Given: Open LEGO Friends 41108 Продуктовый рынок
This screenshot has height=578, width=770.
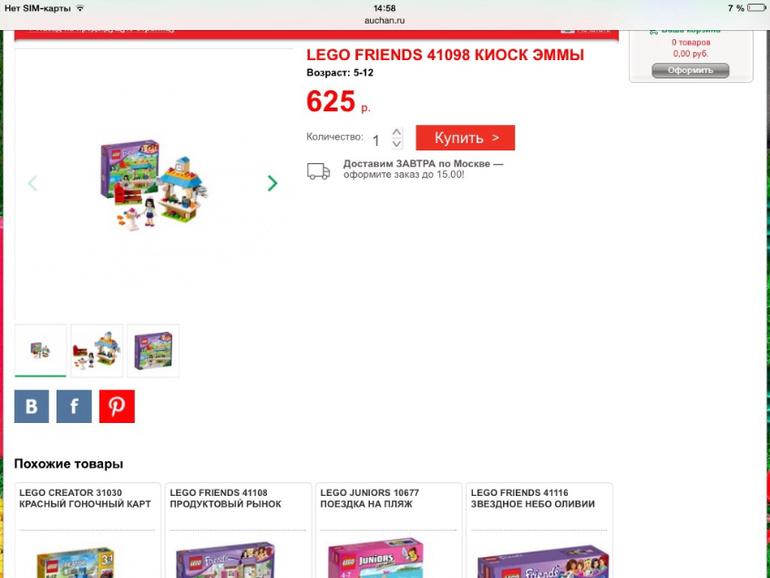Looking at the screenshot, I should (x=225, y=498).
